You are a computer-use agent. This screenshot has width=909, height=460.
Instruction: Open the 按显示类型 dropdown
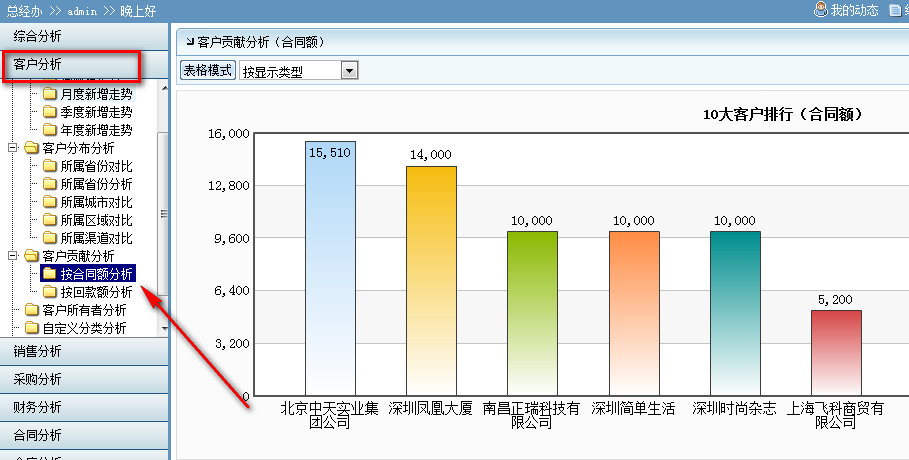[299, 71]
